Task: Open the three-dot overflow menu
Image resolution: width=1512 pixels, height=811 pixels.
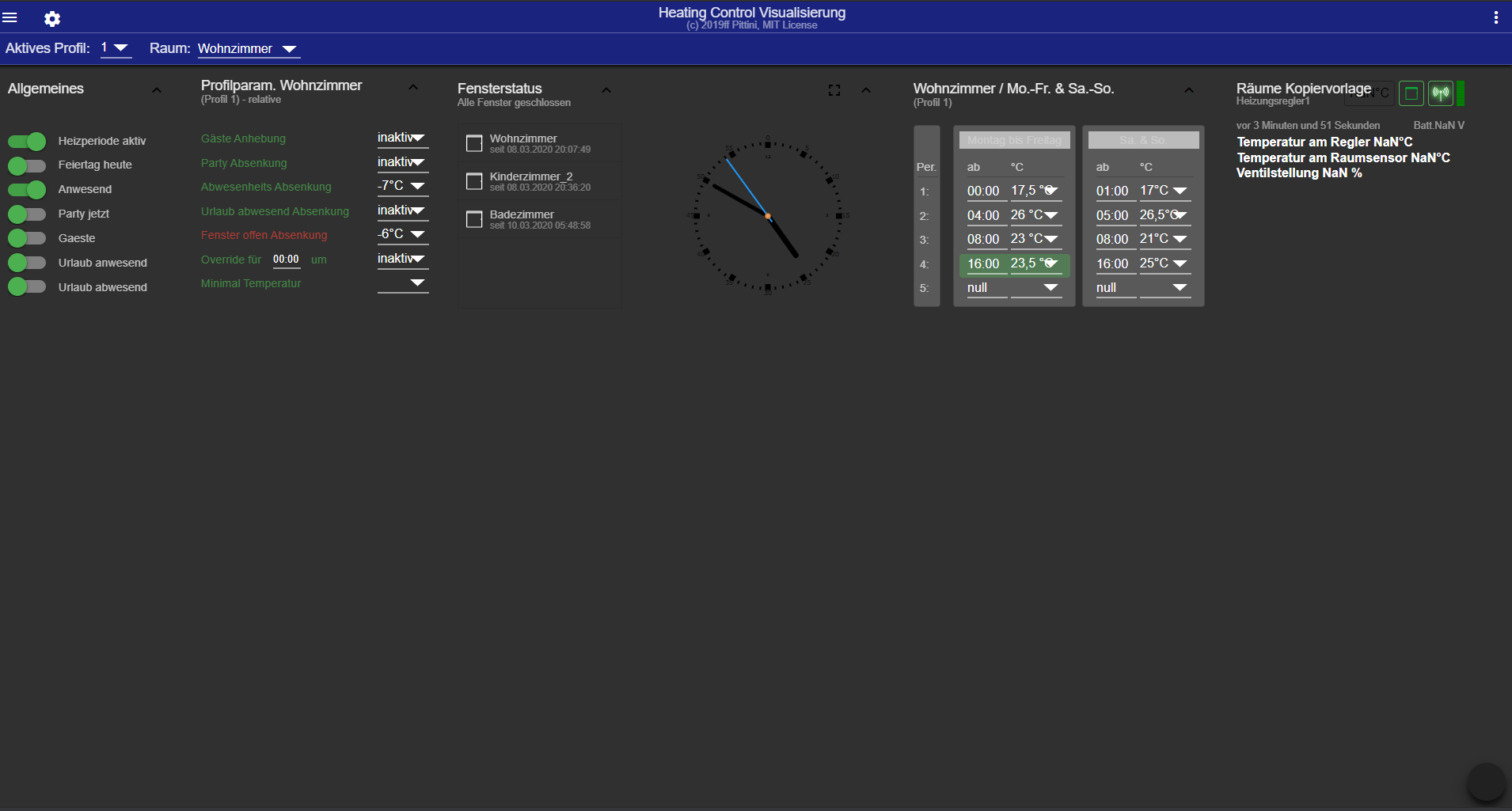Action: click(1495, 17)
